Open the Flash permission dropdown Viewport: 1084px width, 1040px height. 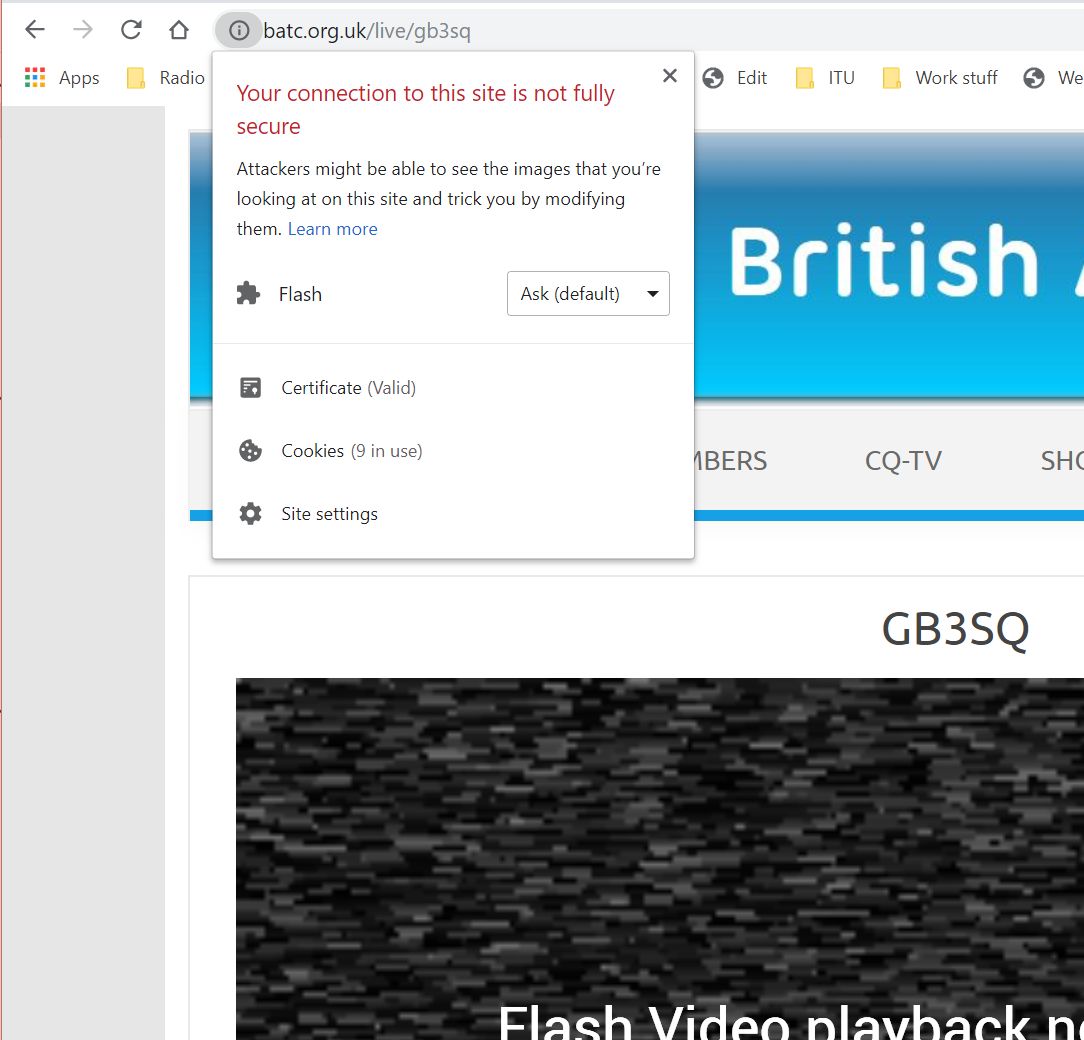click(x=588, y=293)
